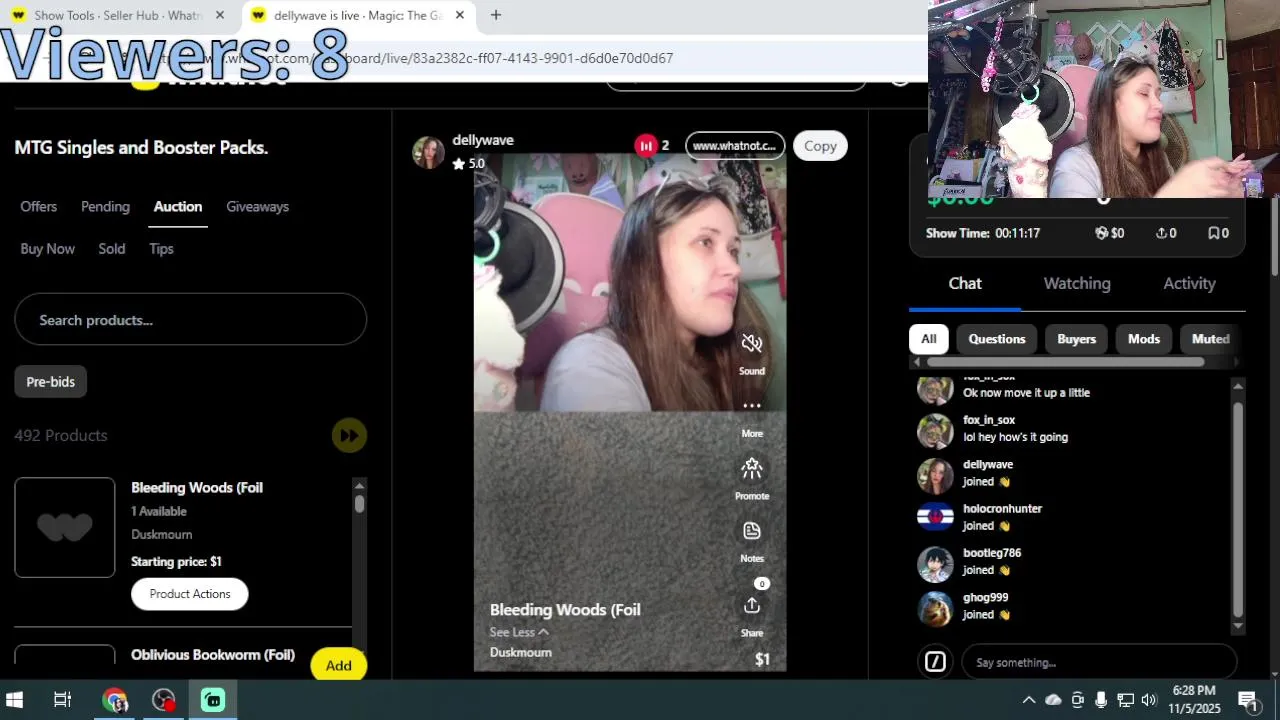Click the Say something chat input
The width and height of the screenshot is (1280, 720).
[1099, 662]
